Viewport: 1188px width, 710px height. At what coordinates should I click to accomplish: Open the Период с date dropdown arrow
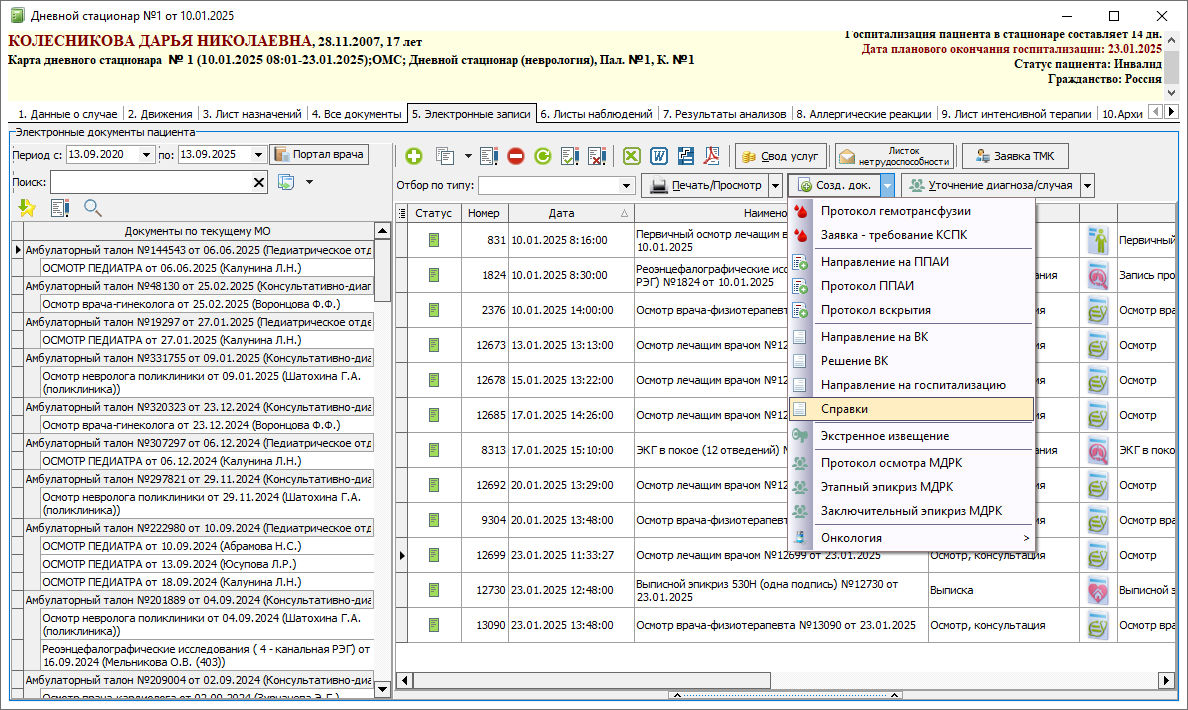pyautogui.click(x=146, y=155)
